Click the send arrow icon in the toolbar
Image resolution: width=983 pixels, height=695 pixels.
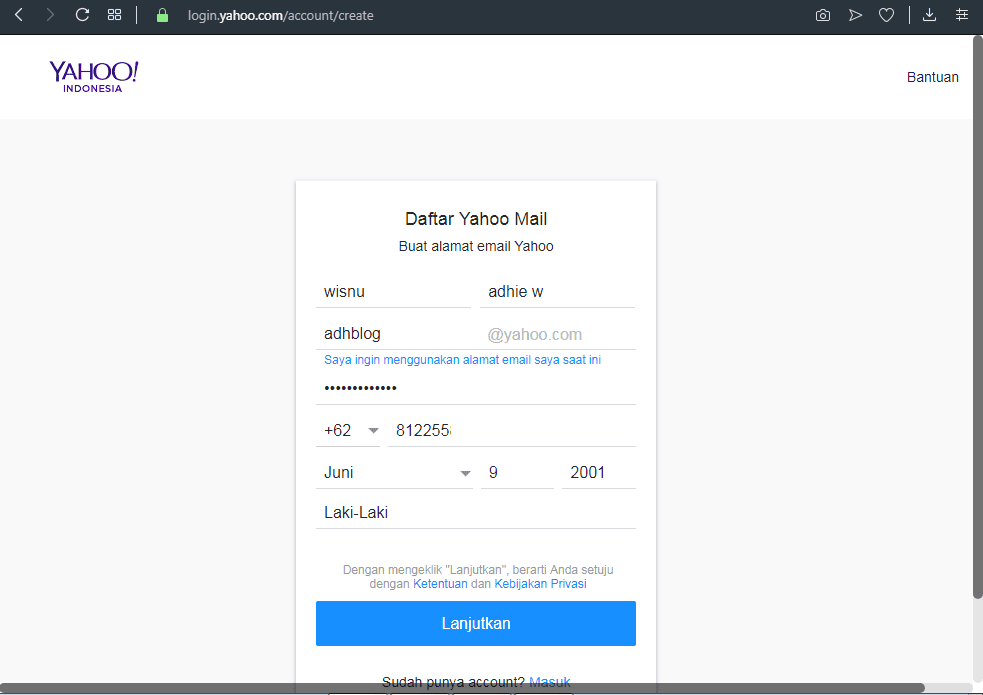[x=855, y=16]
